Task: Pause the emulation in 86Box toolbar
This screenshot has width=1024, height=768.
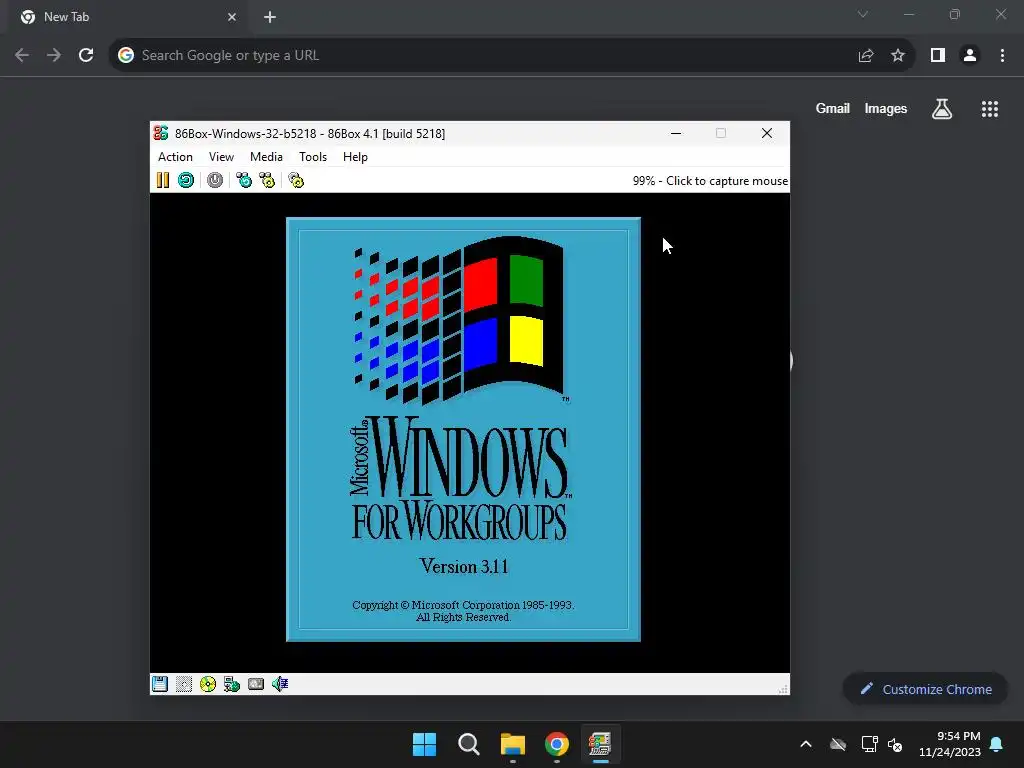Action: (x=163, y=180)
